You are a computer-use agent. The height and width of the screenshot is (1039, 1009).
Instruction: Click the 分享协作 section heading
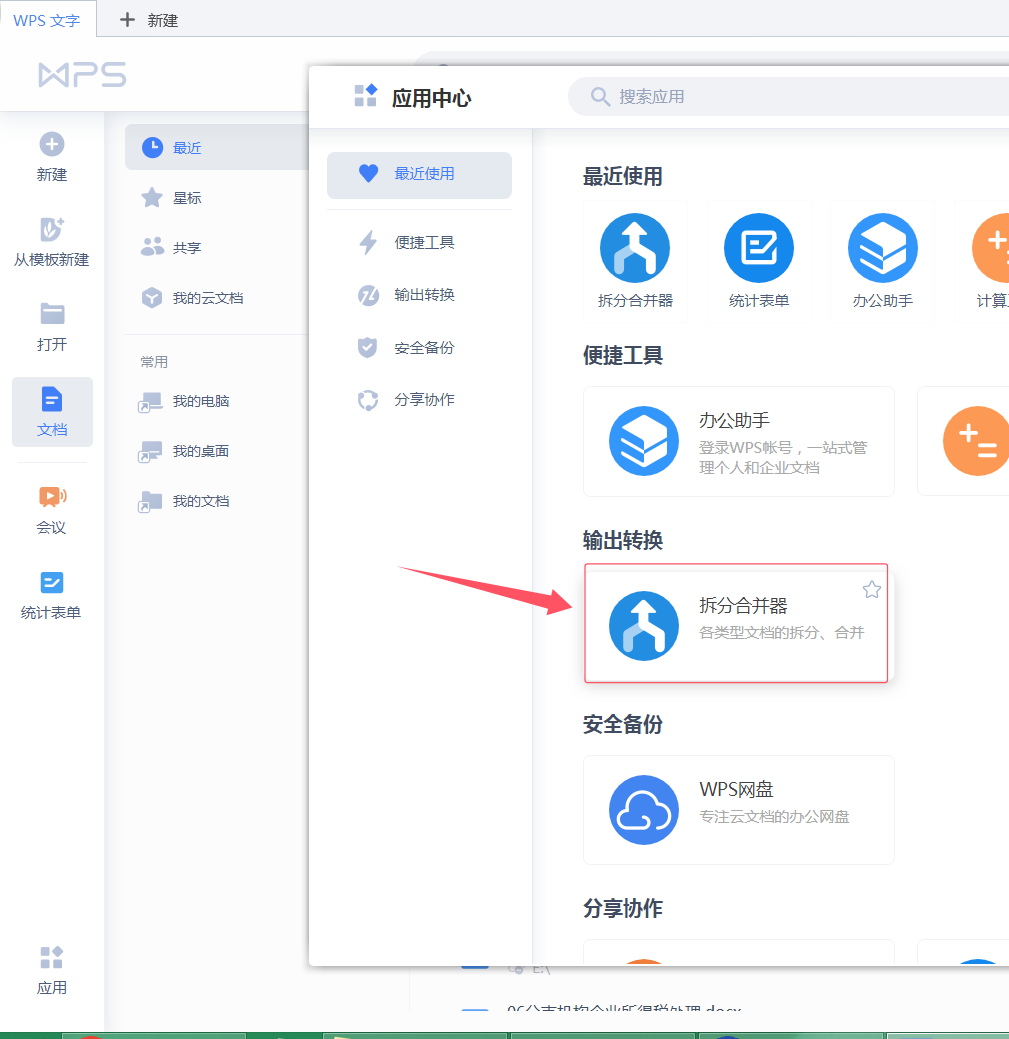[x=623, y=908]
